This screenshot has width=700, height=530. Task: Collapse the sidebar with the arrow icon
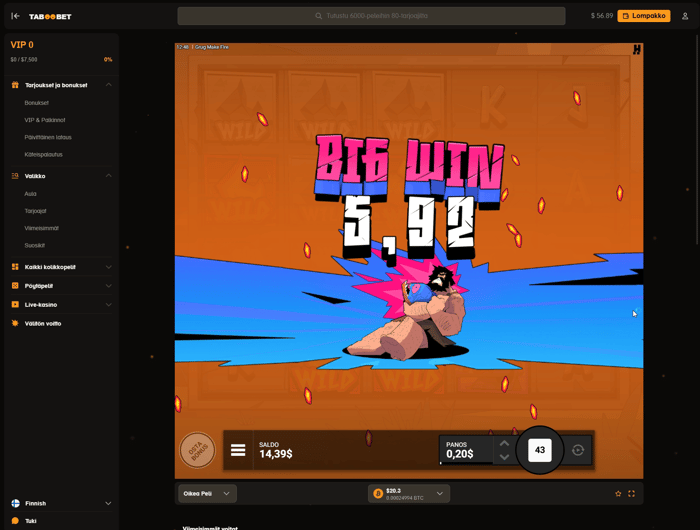[15, 16]
